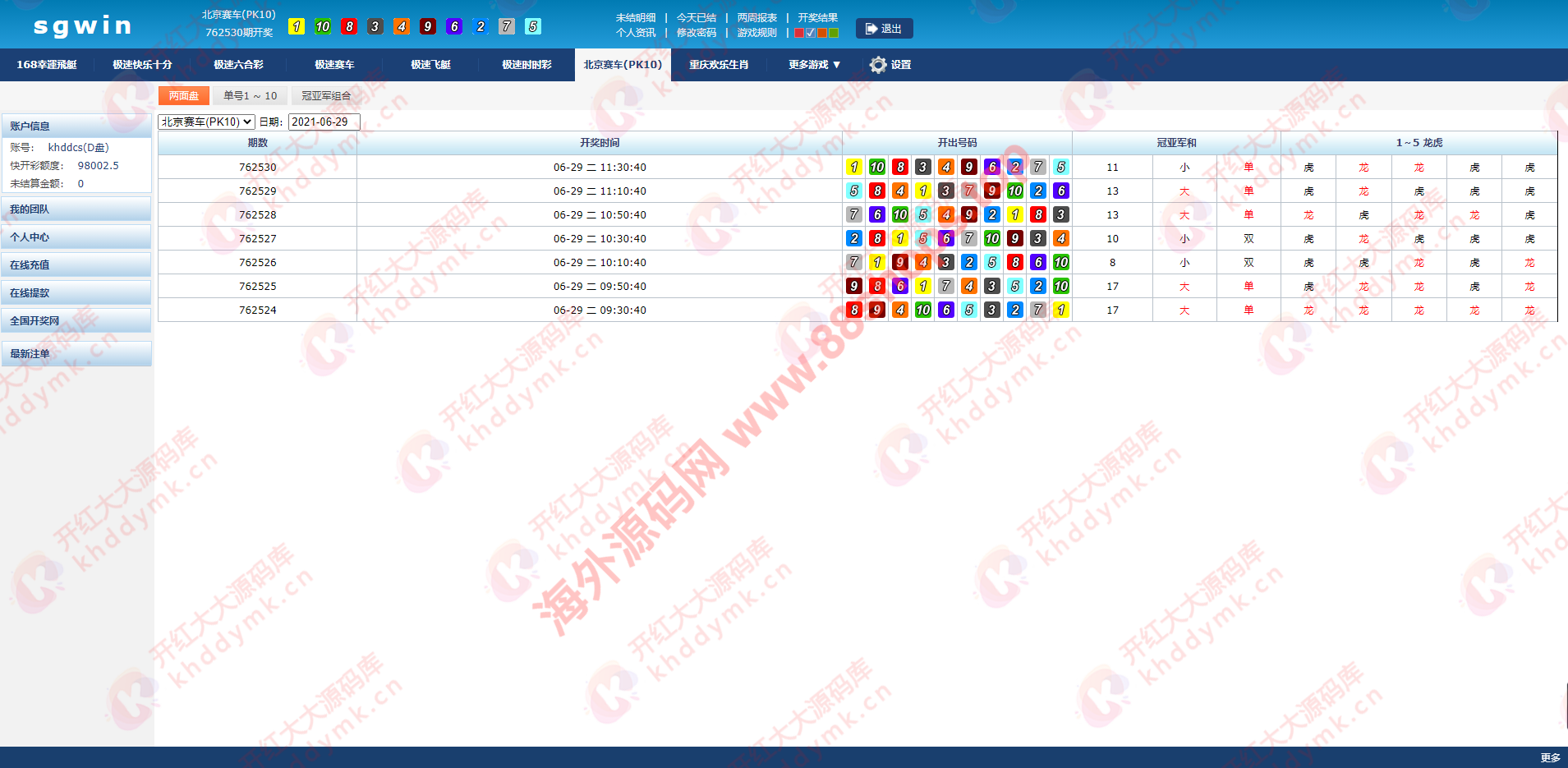Switch to the 单号1～10 tab
Image resolution: width=1568 pixels, height=768 pixels.
click(251, 96)
